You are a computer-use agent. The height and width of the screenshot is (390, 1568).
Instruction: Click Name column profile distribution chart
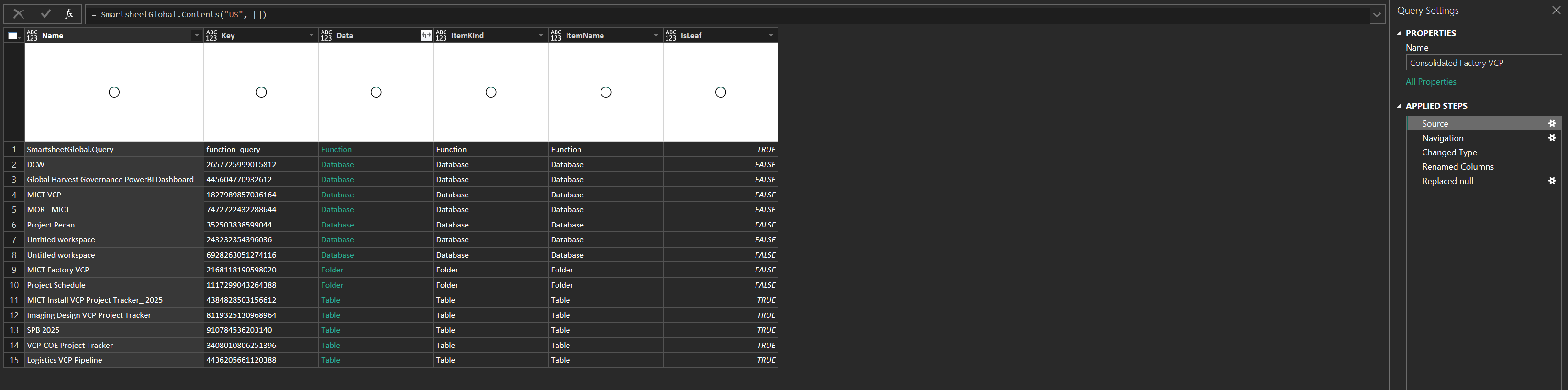pos(114,92)
